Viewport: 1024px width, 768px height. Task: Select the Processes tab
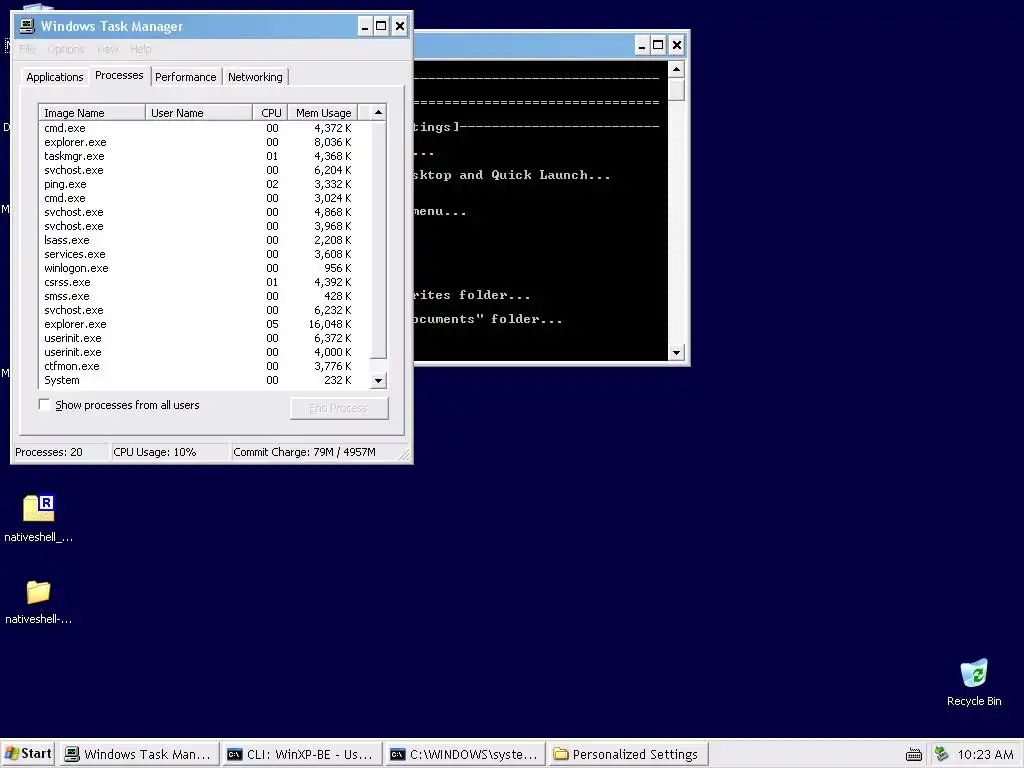[119, 75]
